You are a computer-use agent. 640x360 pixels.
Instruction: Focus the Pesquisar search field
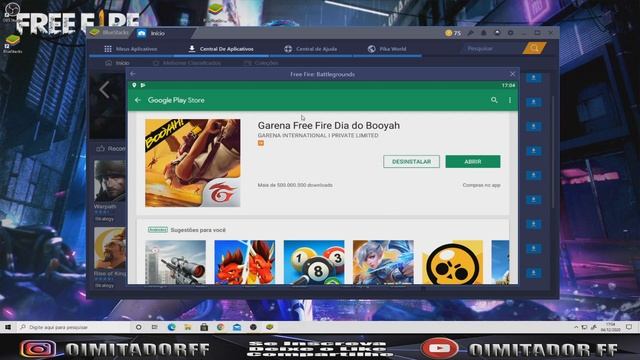492,49
